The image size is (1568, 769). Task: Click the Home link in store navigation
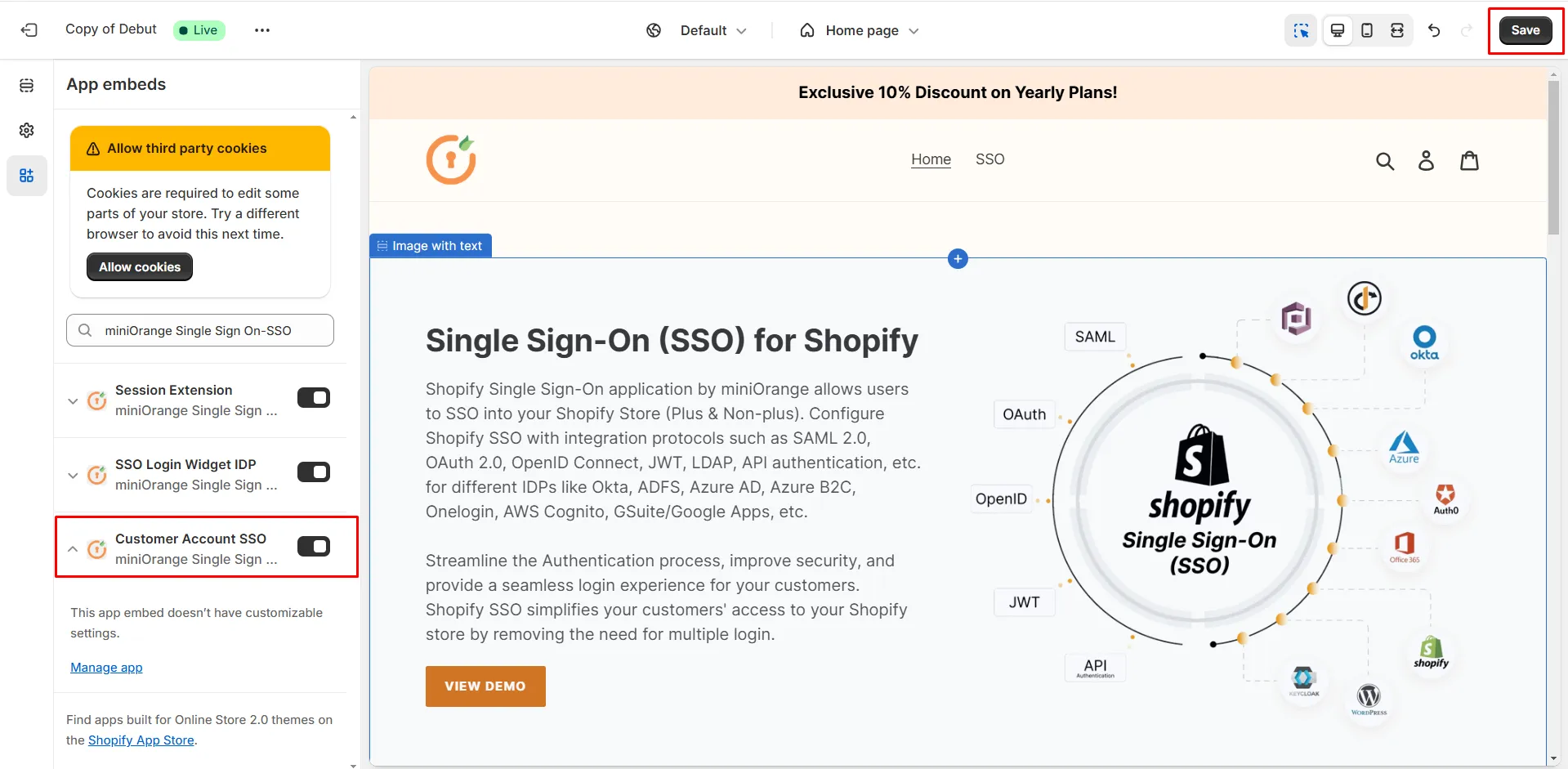point(931,159)
